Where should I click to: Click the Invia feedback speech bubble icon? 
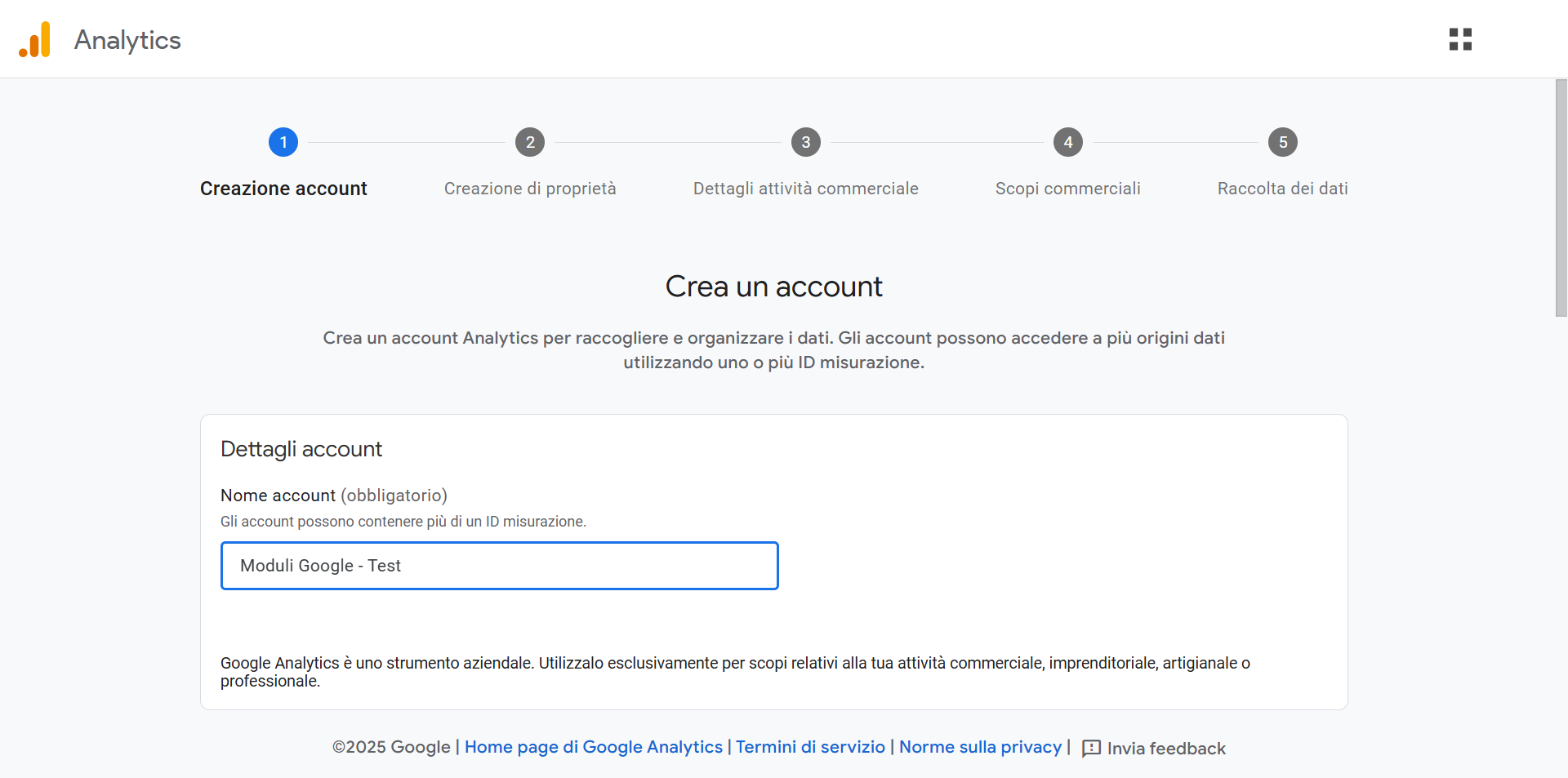coord(1091,748)
